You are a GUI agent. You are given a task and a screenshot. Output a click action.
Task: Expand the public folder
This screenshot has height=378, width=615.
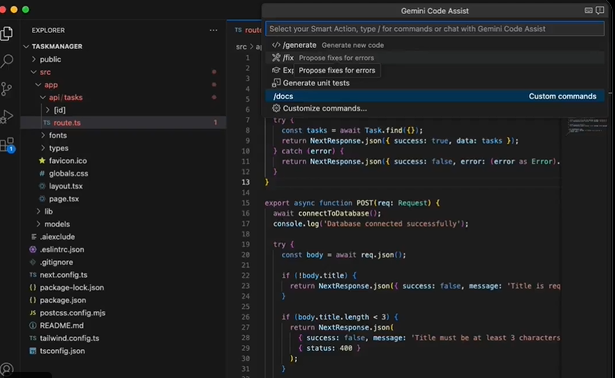50,59
